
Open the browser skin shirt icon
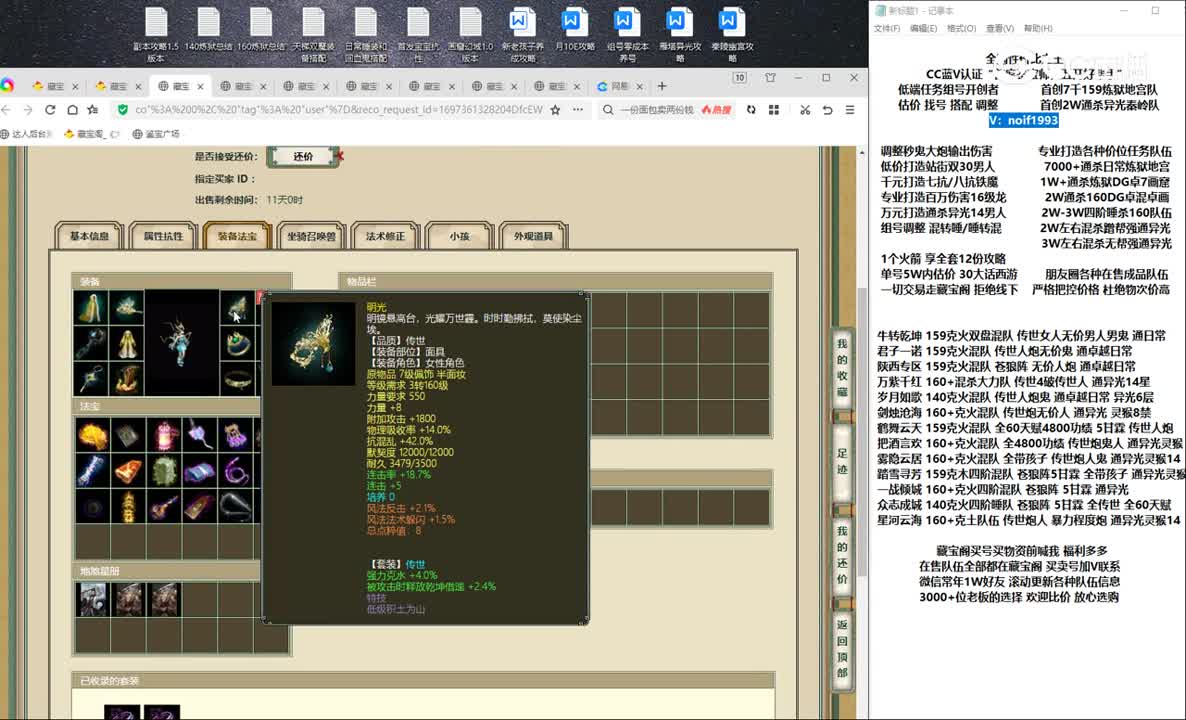point(770,78)
